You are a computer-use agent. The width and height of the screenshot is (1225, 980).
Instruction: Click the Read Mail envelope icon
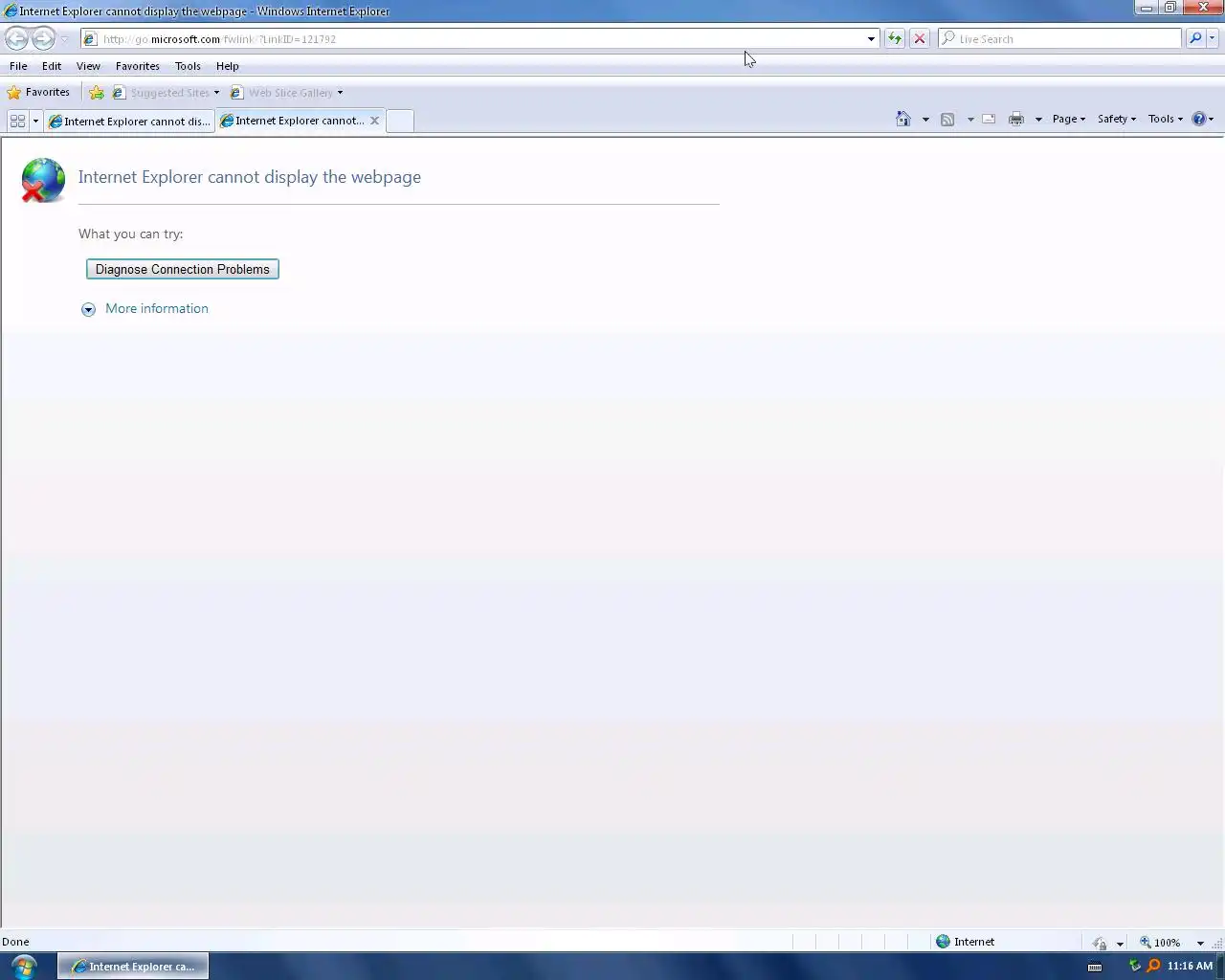pos(989,120)
